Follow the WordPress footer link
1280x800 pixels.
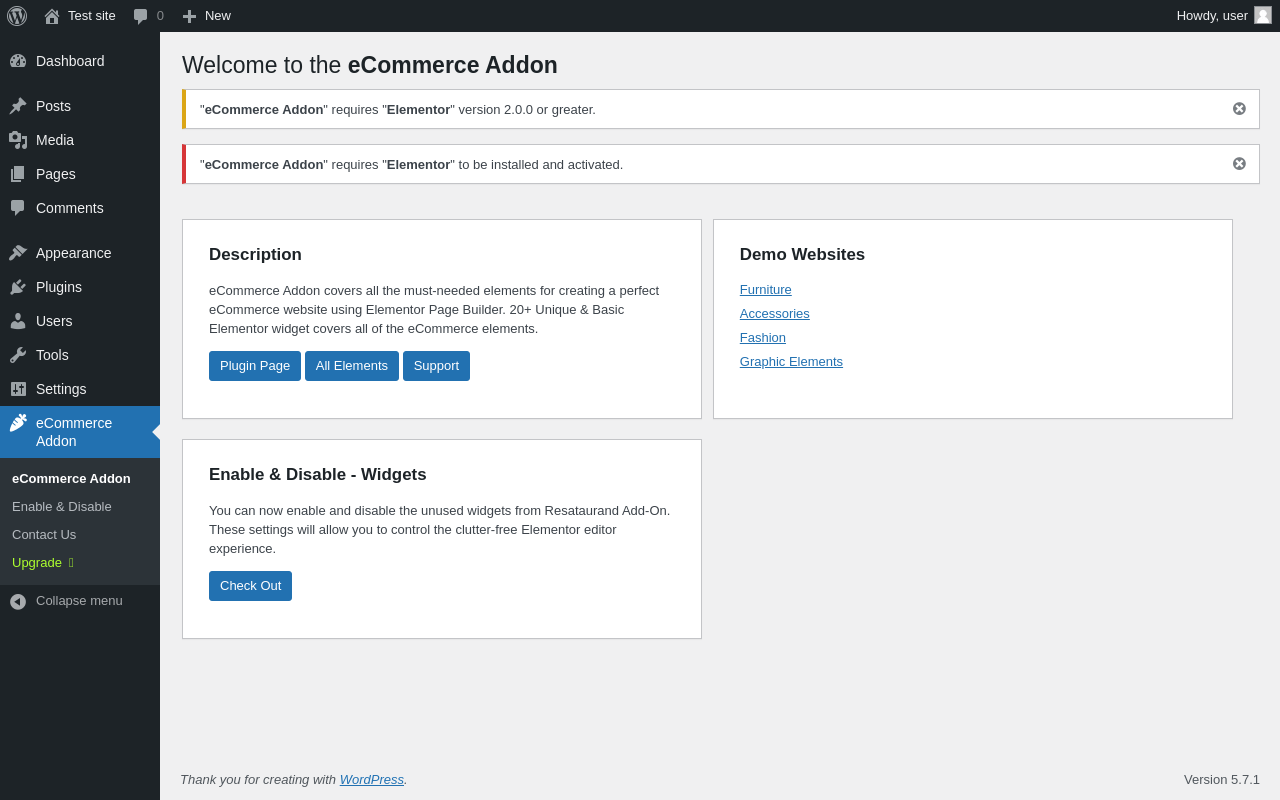(x=372, y=780)
